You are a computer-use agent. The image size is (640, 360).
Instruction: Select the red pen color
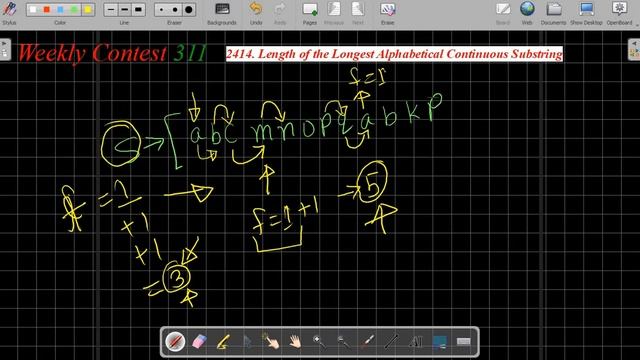[47, 9]
